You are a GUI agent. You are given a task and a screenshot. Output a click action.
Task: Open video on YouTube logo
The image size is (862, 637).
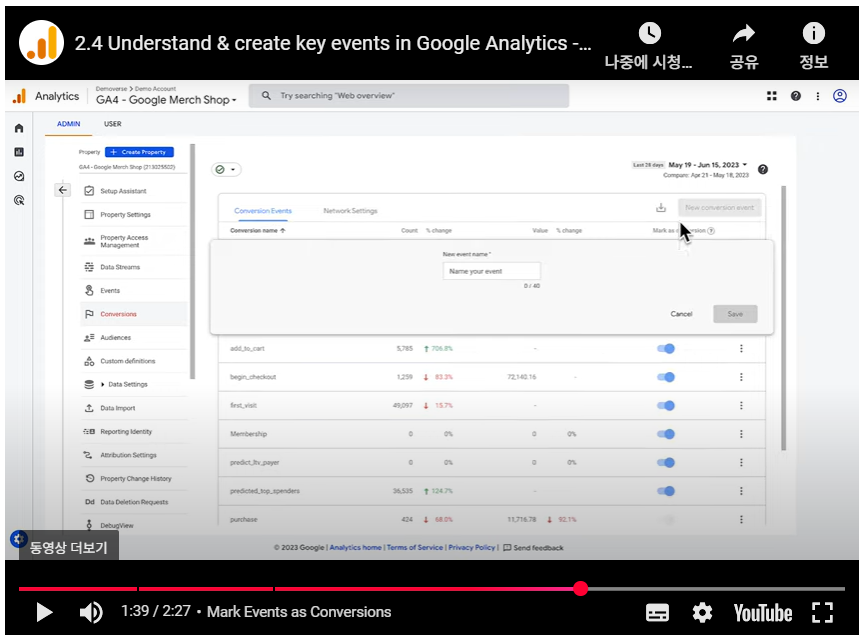coord(763,613)
